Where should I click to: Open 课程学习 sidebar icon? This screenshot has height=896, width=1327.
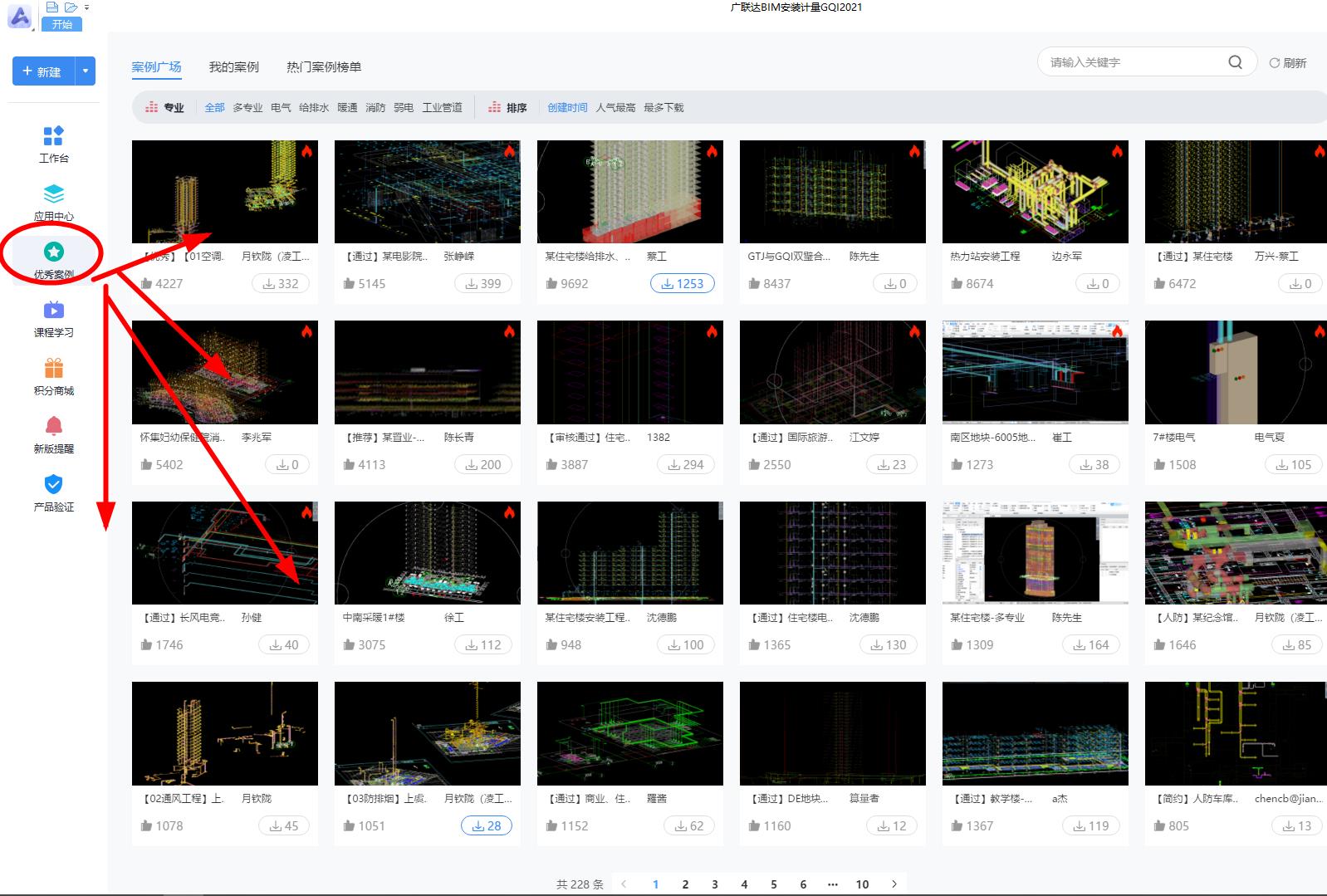tap(53, 310)
